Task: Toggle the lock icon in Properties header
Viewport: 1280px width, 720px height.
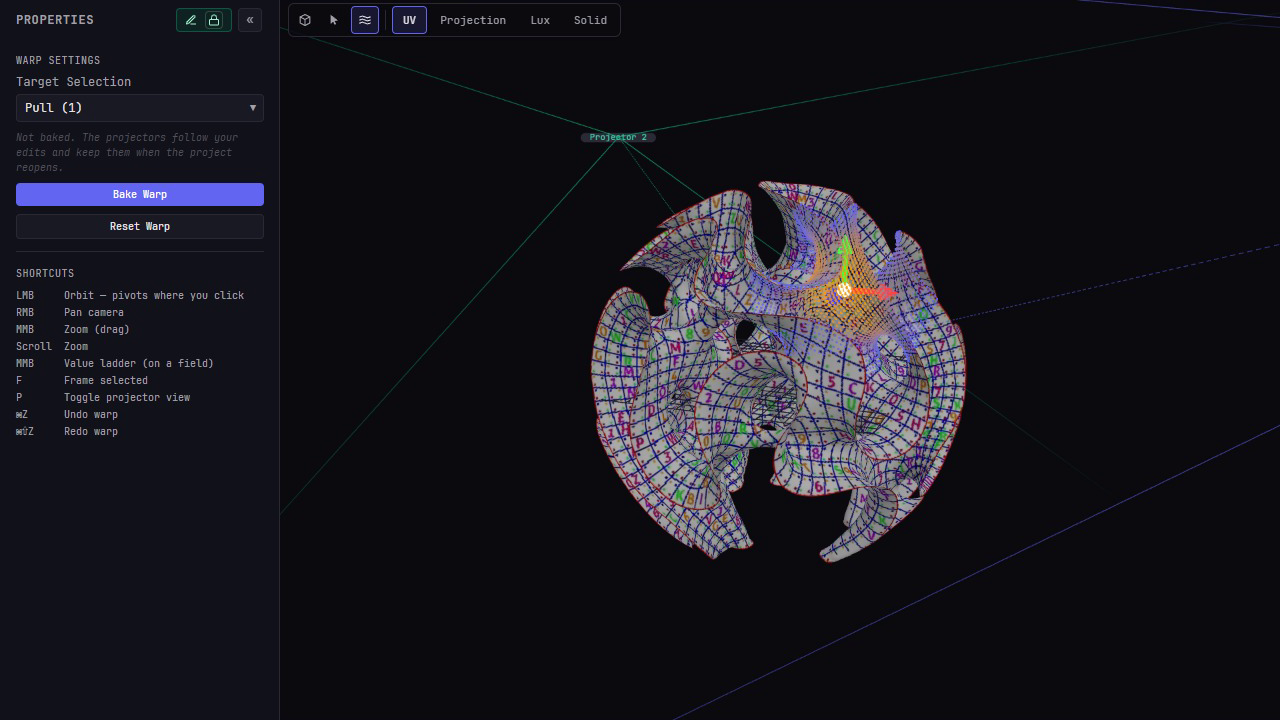Action: pyautogui.click(x=214, y=20)
